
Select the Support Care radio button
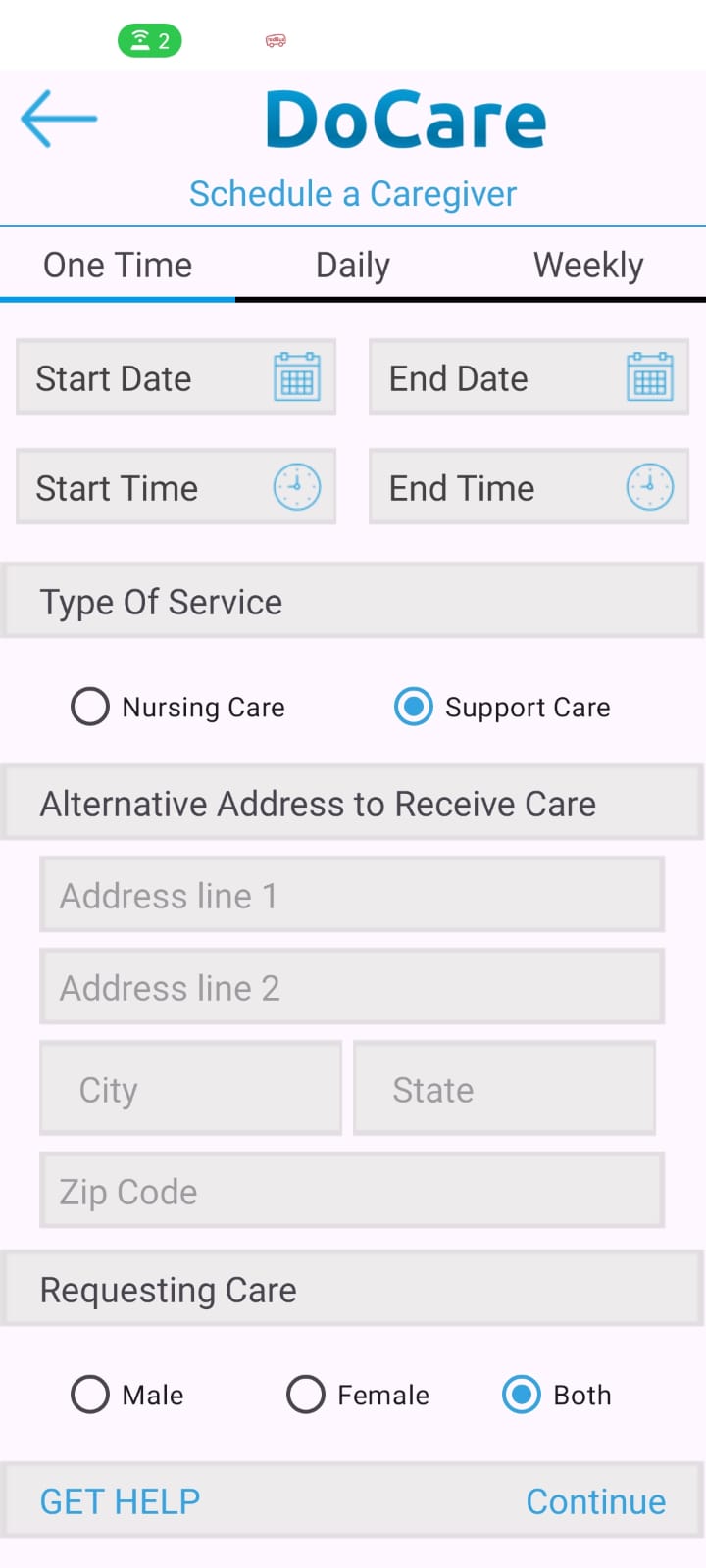(414, 707)
